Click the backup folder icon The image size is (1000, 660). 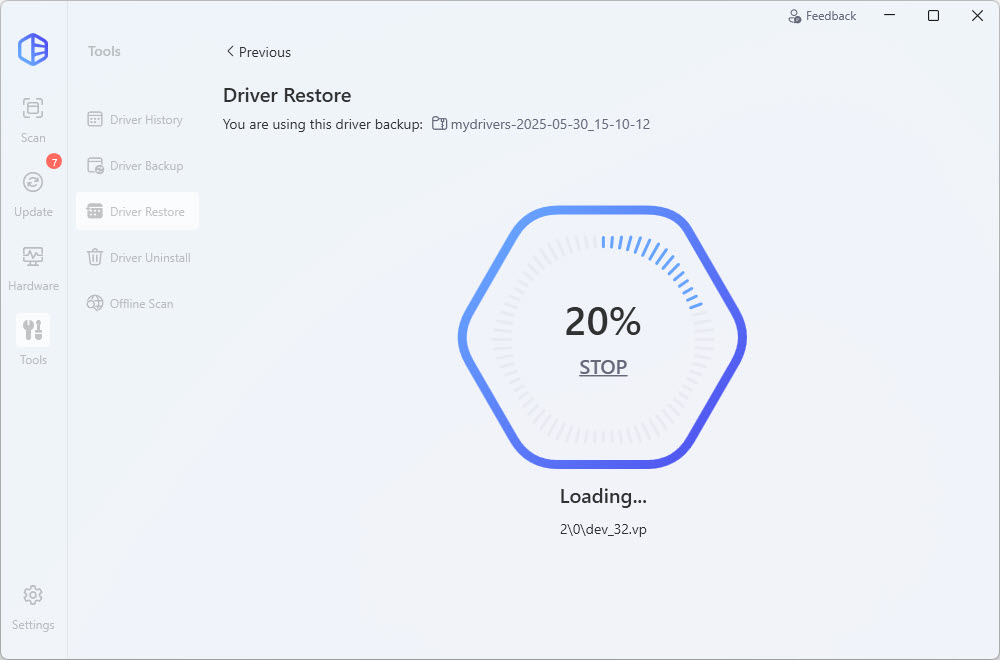pos(439,124)
